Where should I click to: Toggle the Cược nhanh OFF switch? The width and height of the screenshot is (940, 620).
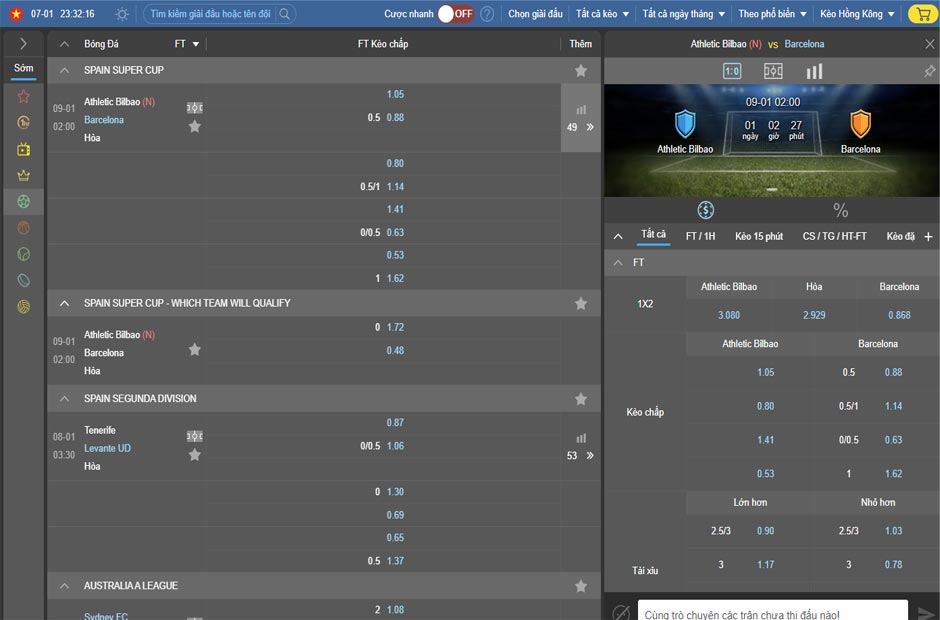click(x=456, y=14)
